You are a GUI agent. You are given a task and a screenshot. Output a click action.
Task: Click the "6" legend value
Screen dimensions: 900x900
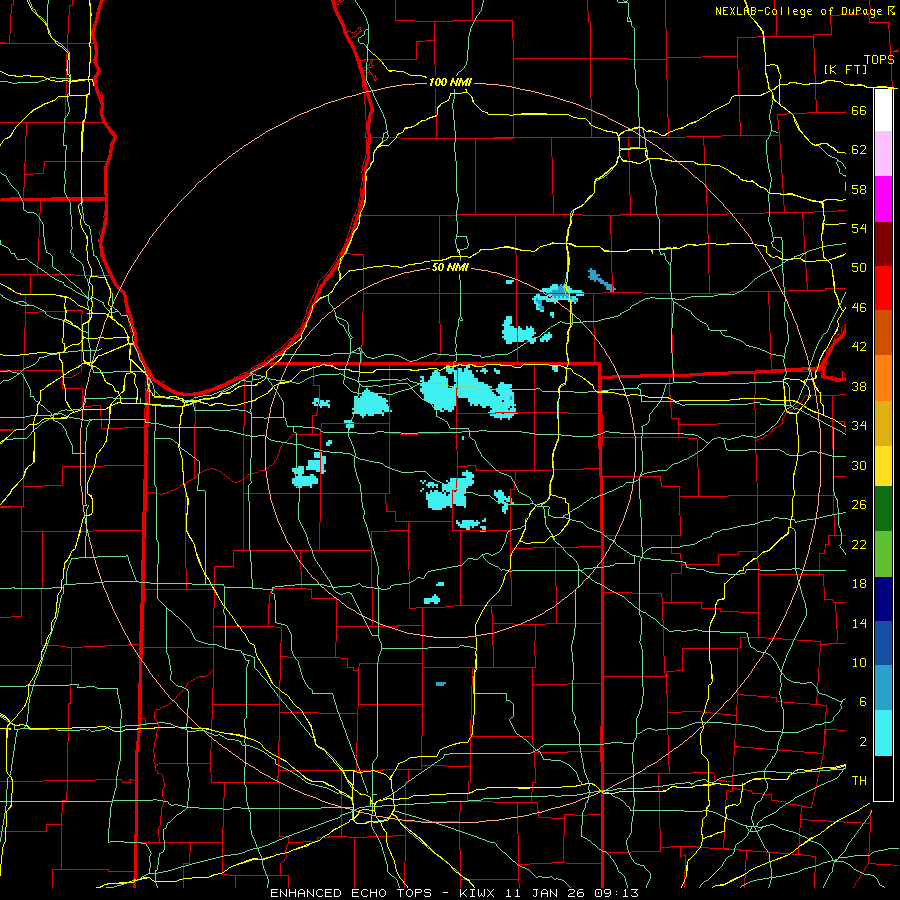pos(863,702)
